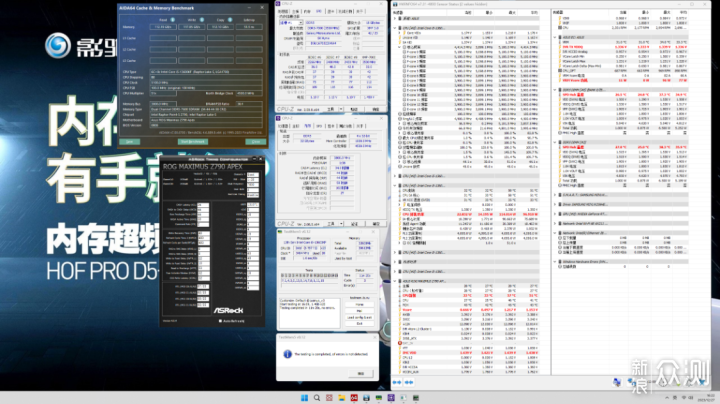
Task: Click the Mail button in TestMem5
Action: pos(360,311)
